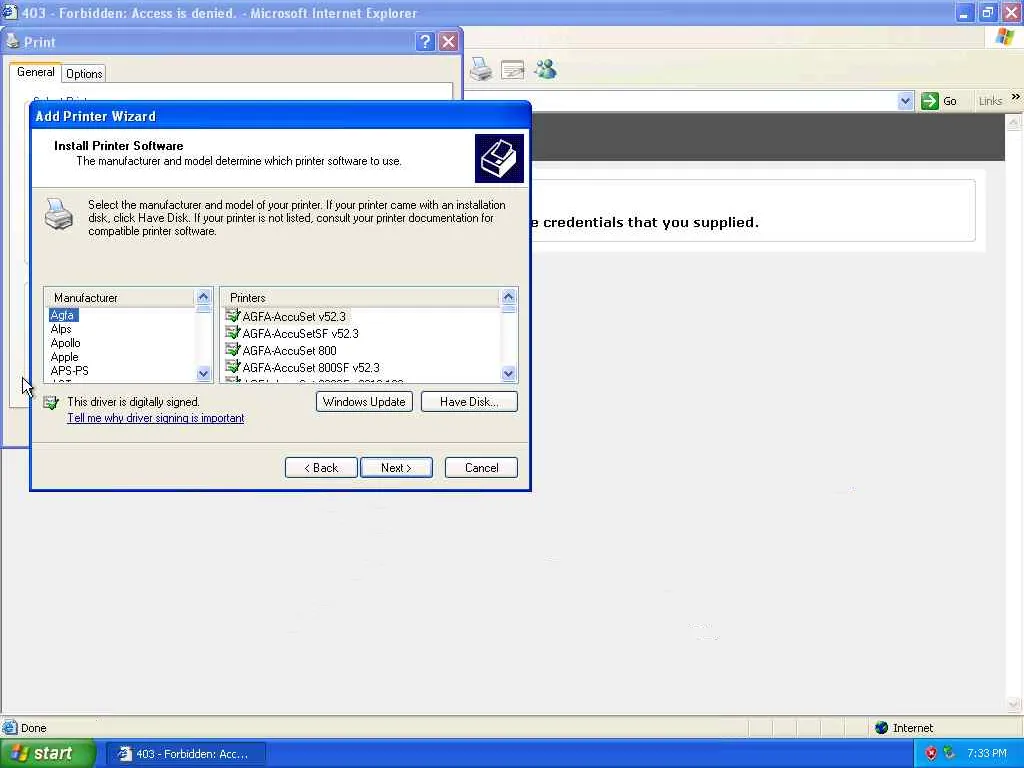Image resolution: width=1024 pixels, height=768 pixels.
Task: Cancel the Add Printer Wizard
Action: pyautogui.click(x=481, y=468)
